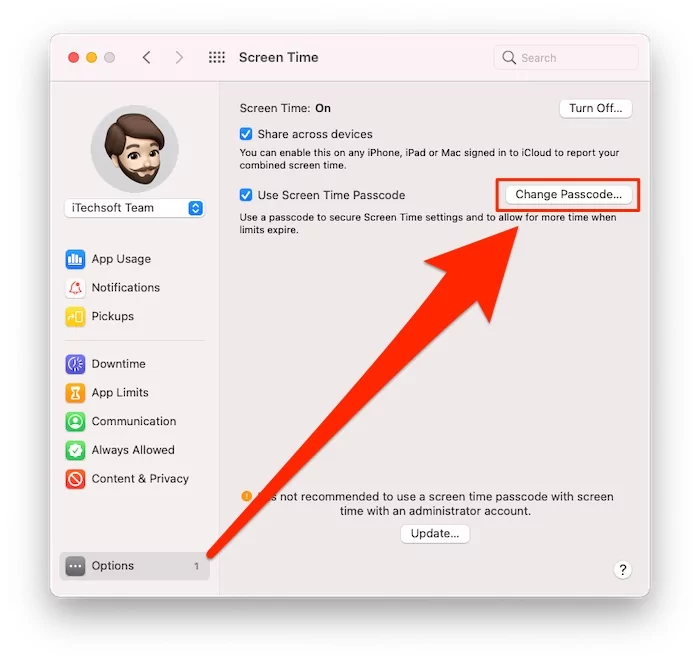The height and width of the screenshot is (663, 700).
Task: Uncheck Share across devices
Action: click(x=246, y=134)
